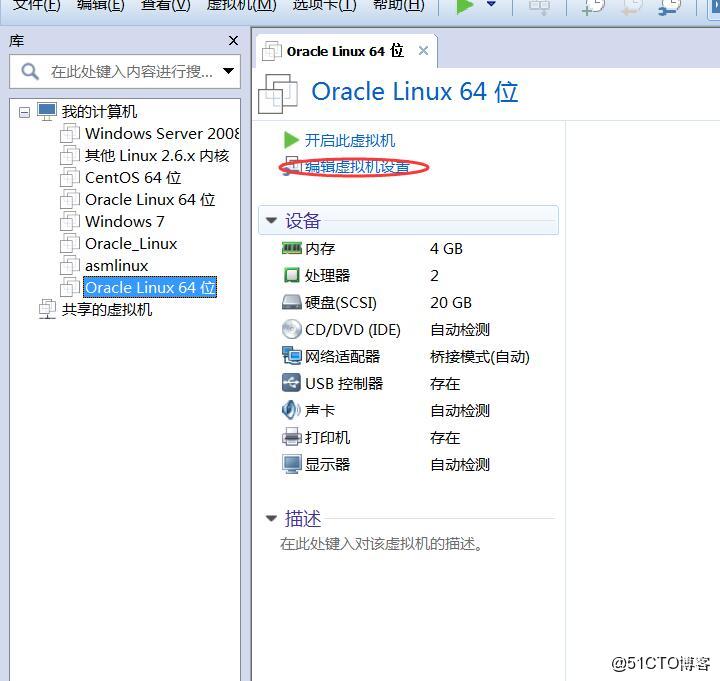Click the VM icon beside asmlinux

[70, 265]
